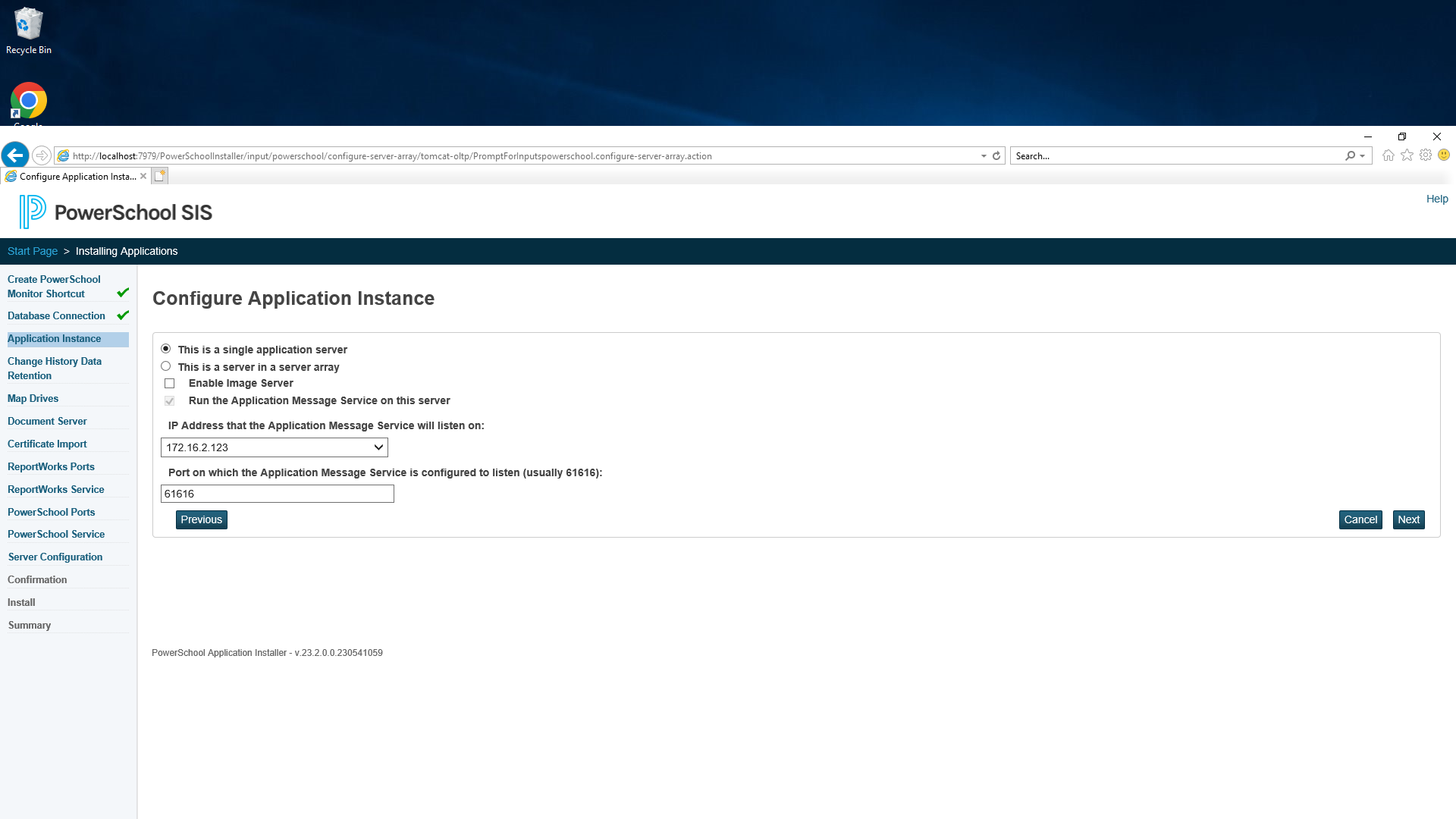The image size is (1456, 819).
Task: Enable the Image Server checkbox
Action: tap(169, 384)
